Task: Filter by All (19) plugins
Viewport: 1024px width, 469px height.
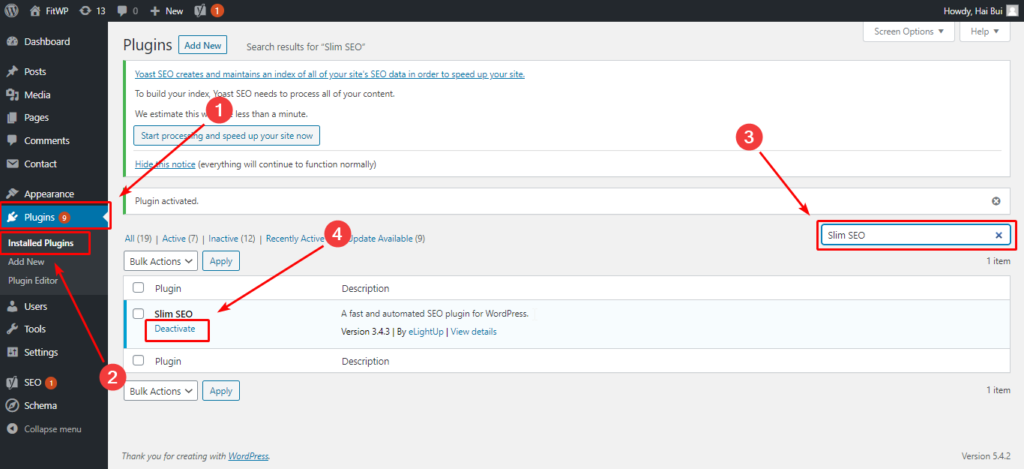Action: [x=138, y=239]
